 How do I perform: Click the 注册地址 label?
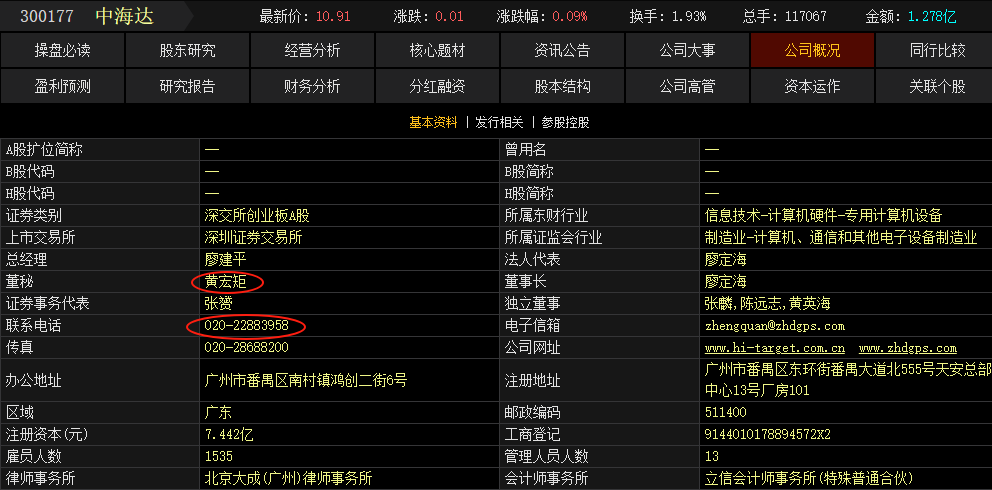coord(533,381)
